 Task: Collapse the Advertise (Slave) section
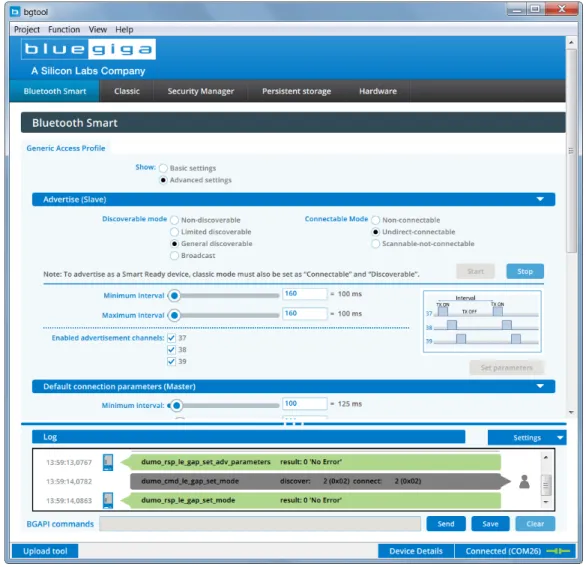tap(540, 199)
